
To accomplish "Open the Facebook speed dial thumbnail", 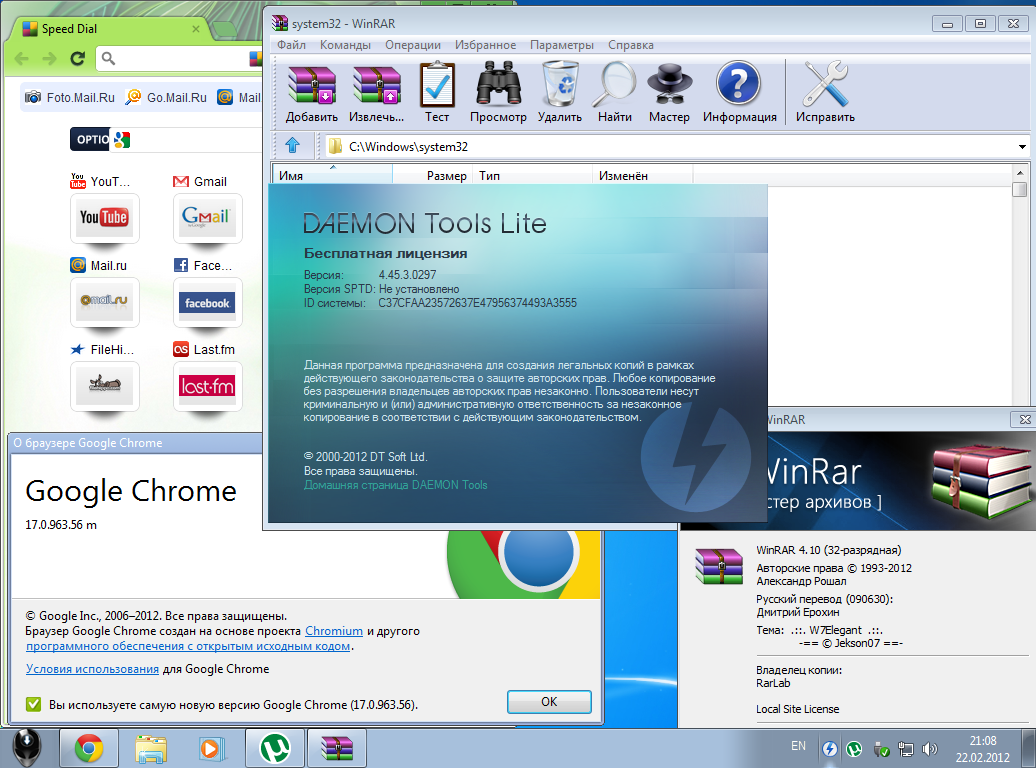I will pyautogui.click(x=207, y=302).
